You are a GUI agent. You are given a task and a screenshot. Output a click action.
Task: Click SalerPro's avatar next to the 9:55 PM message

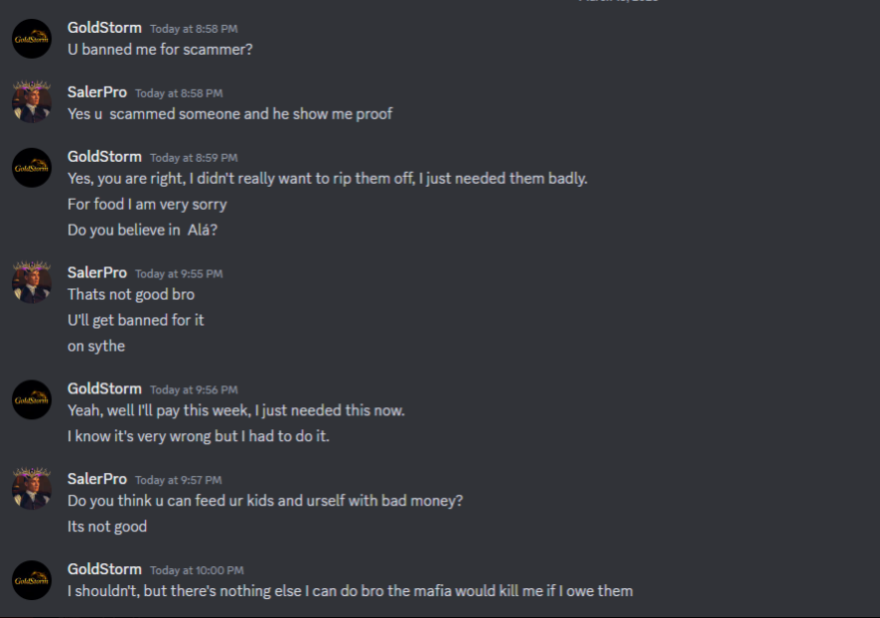pos(32,283)
